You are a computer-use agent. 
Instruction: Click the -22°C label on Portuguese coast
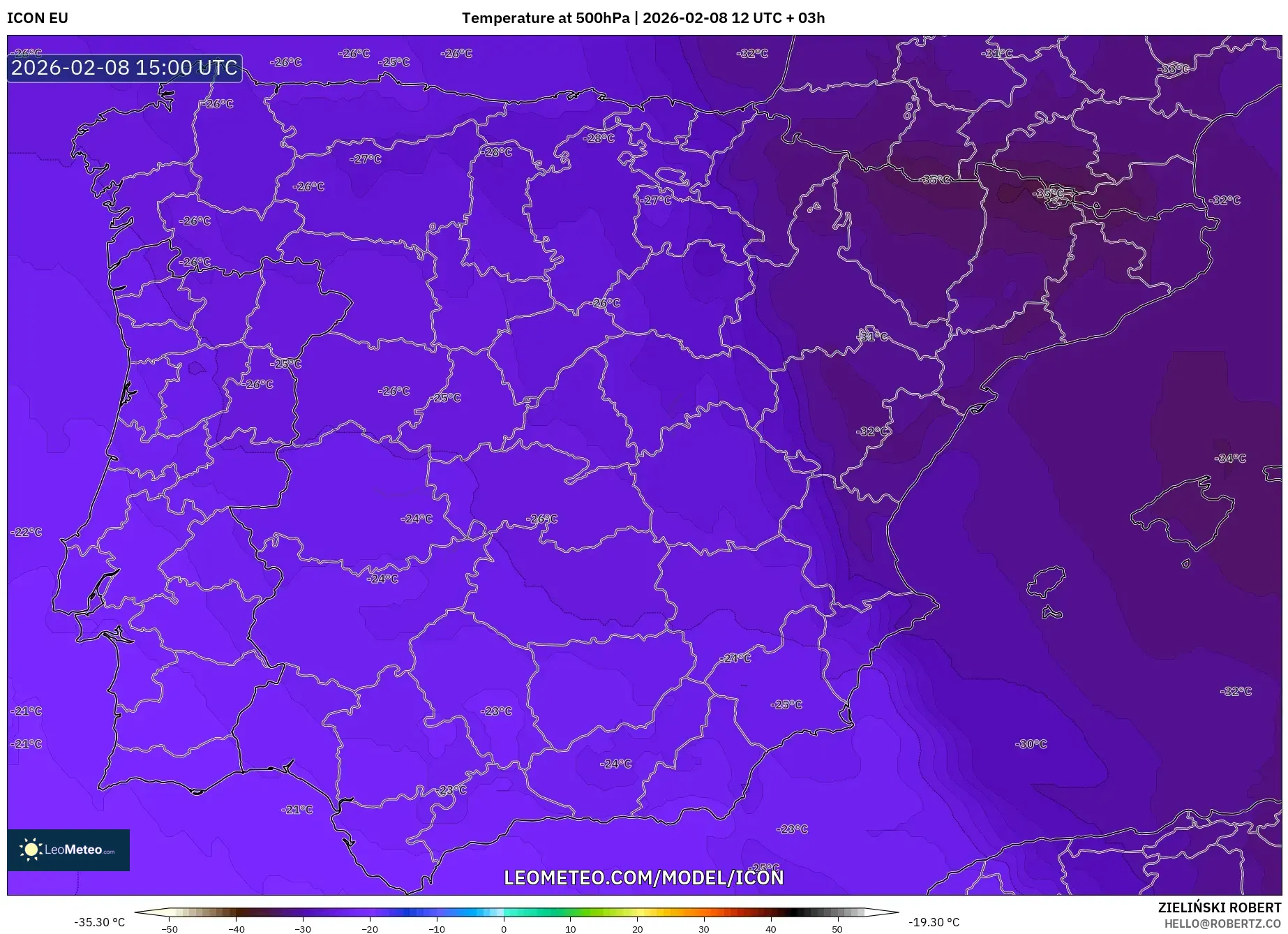26,533
